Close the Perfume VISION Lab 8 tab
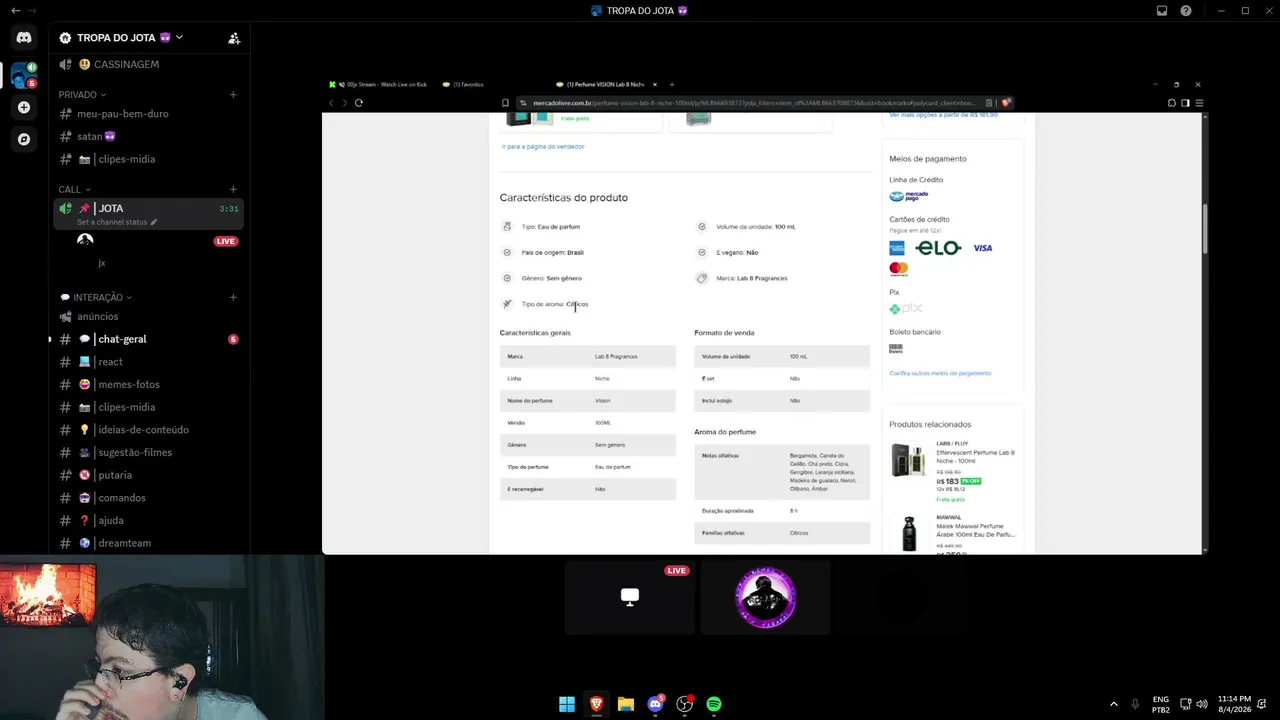The width and height of the screenshot is (1280, 720). [x=654, y=85]
